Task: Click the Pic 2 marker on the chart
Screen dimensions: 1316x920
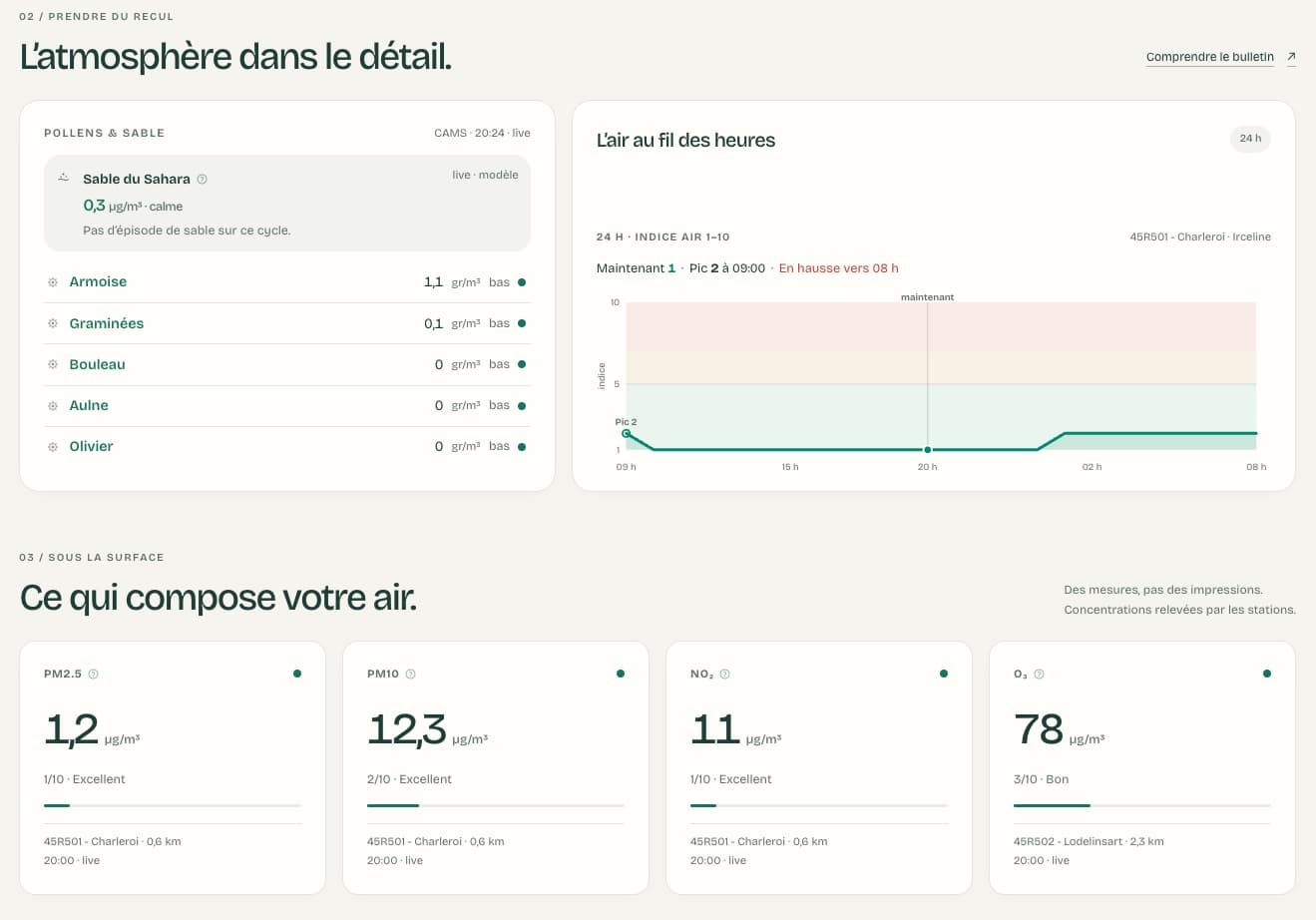Action: click(627, 433)
